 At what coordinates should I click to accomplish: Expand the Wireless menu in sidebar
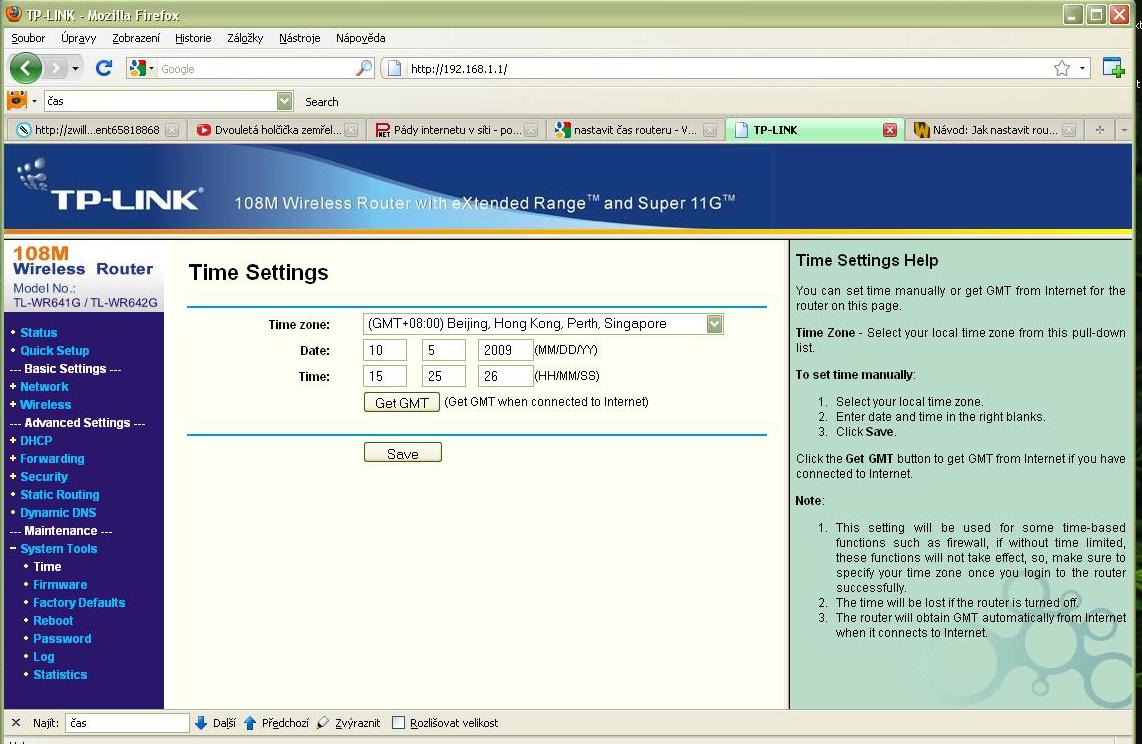click(45, 405)
